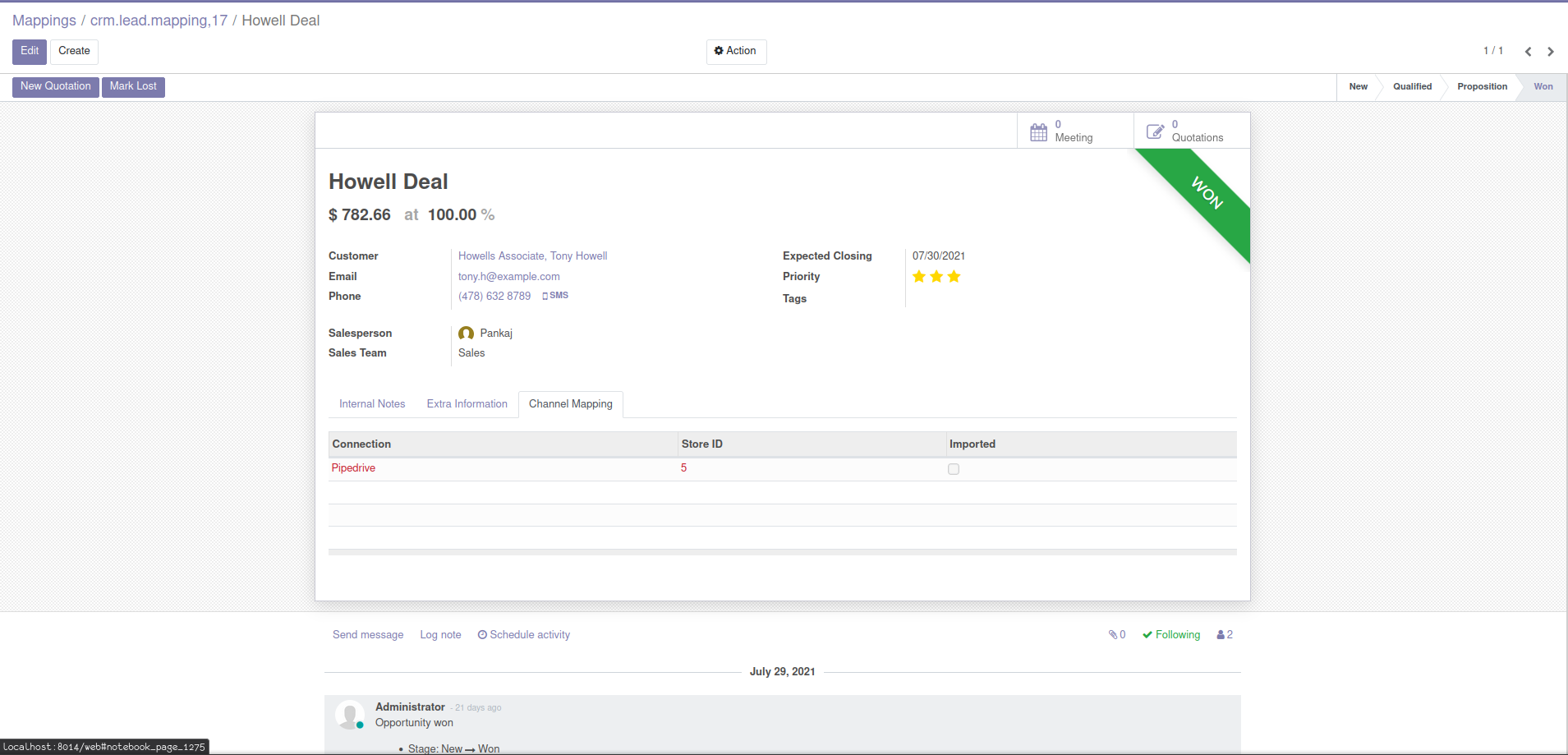Viewport: 1568px width, 755px height.
Task: Go to the previous record arrow
Action: (1528, 52)
